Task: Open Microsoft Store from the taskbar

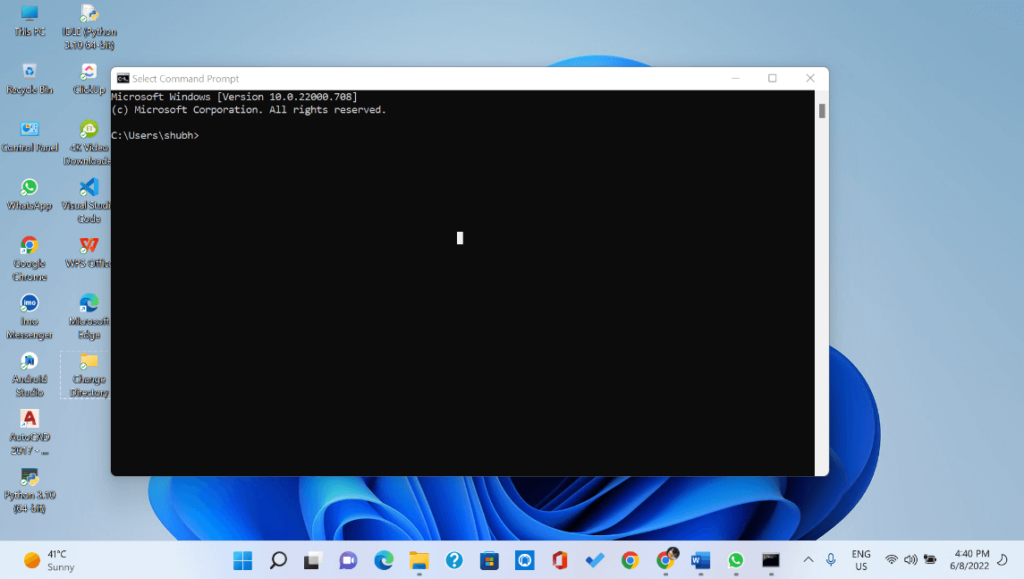Action: pyautogui.click(x=489, y=560)
